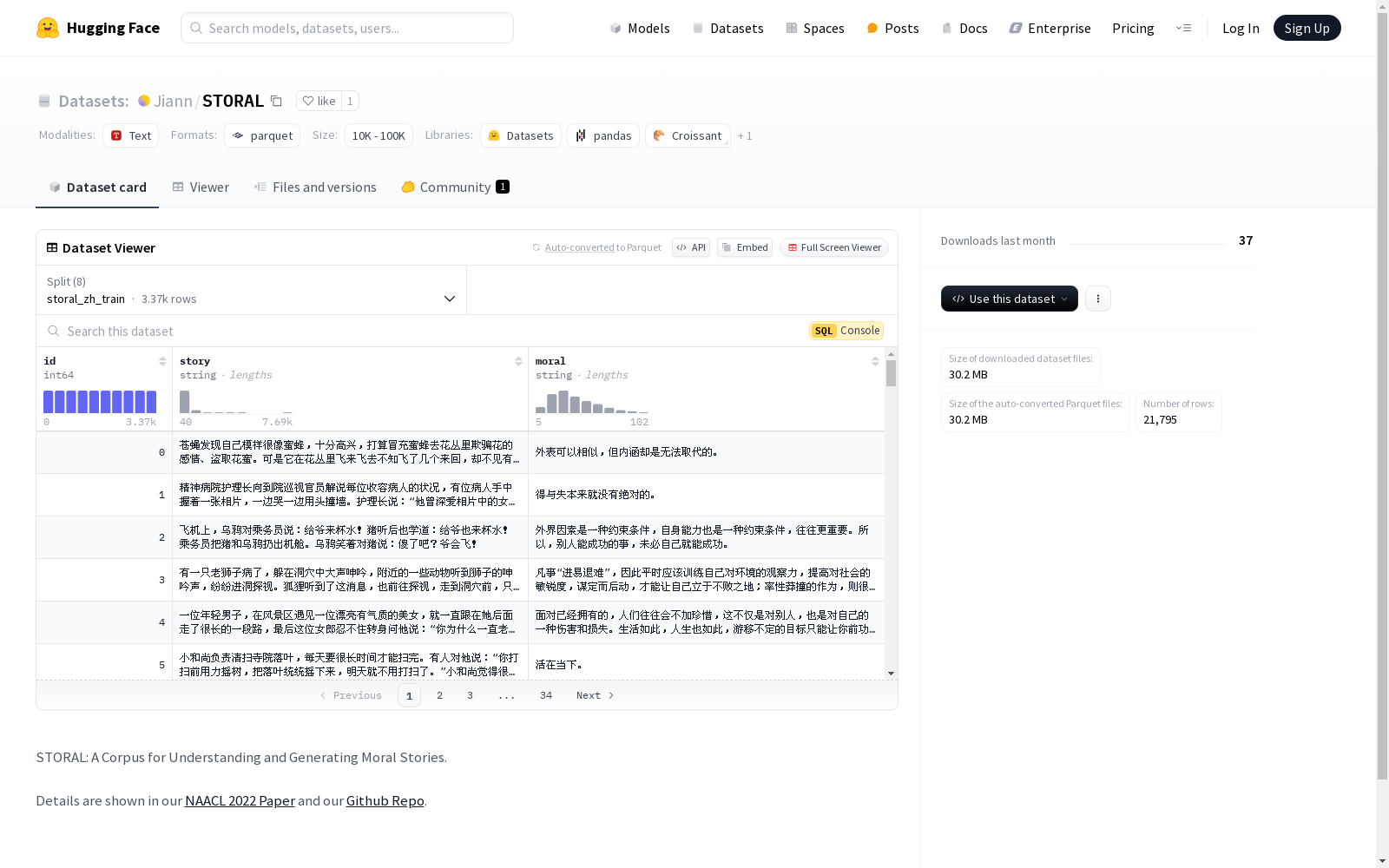Open the Hugging Face logo home link
Image resolution: width=1389 pixels, height=868 pixels.
point(98,28)
